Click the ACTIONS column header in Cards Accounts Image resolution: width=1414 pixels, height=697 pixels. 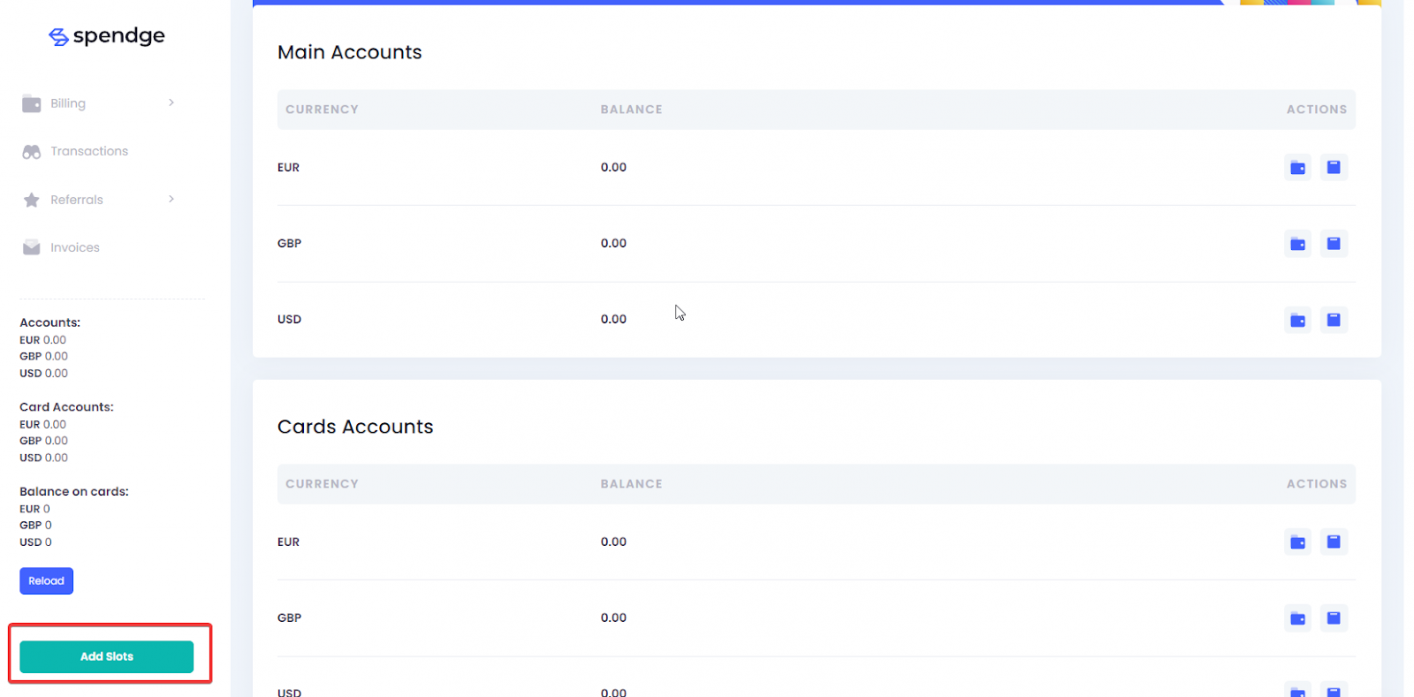(1317, 484)
